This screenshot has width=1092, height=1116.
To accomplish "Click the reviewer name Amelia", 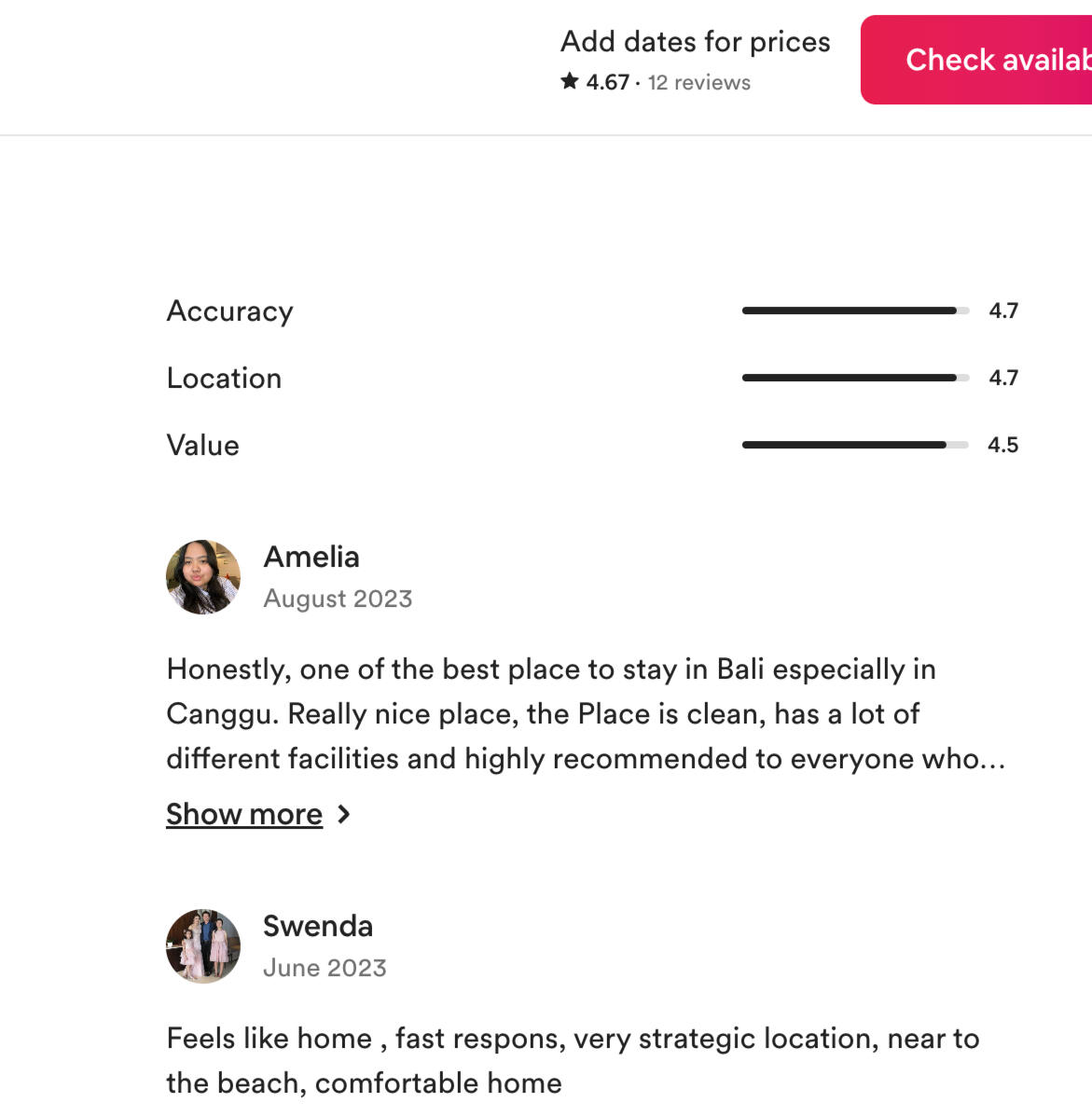I will tap(311, 557).
